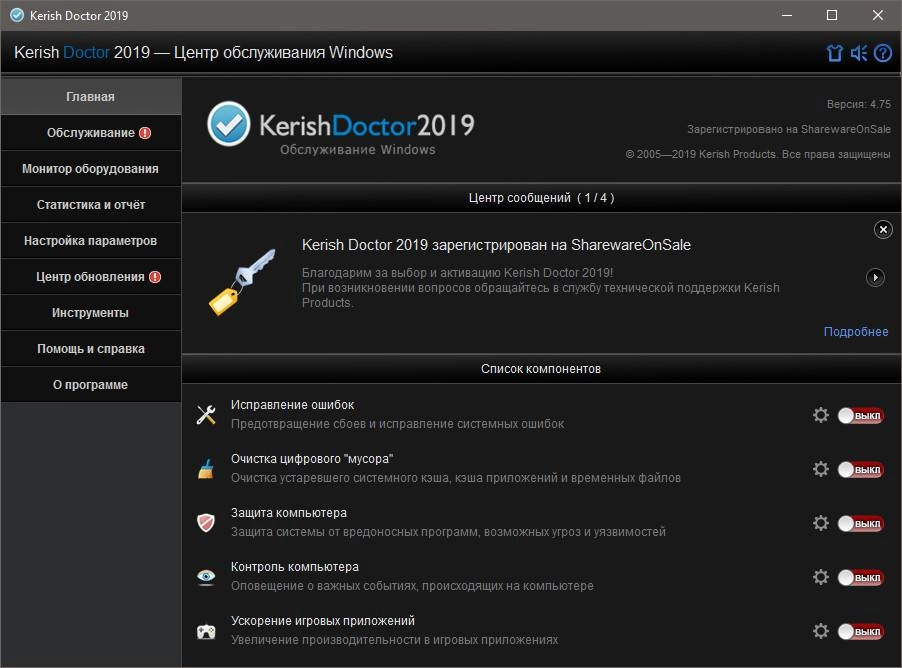Dismiss the message with the X button
The height and width of the screenshot is (668, 902).
tap(883, 230)
